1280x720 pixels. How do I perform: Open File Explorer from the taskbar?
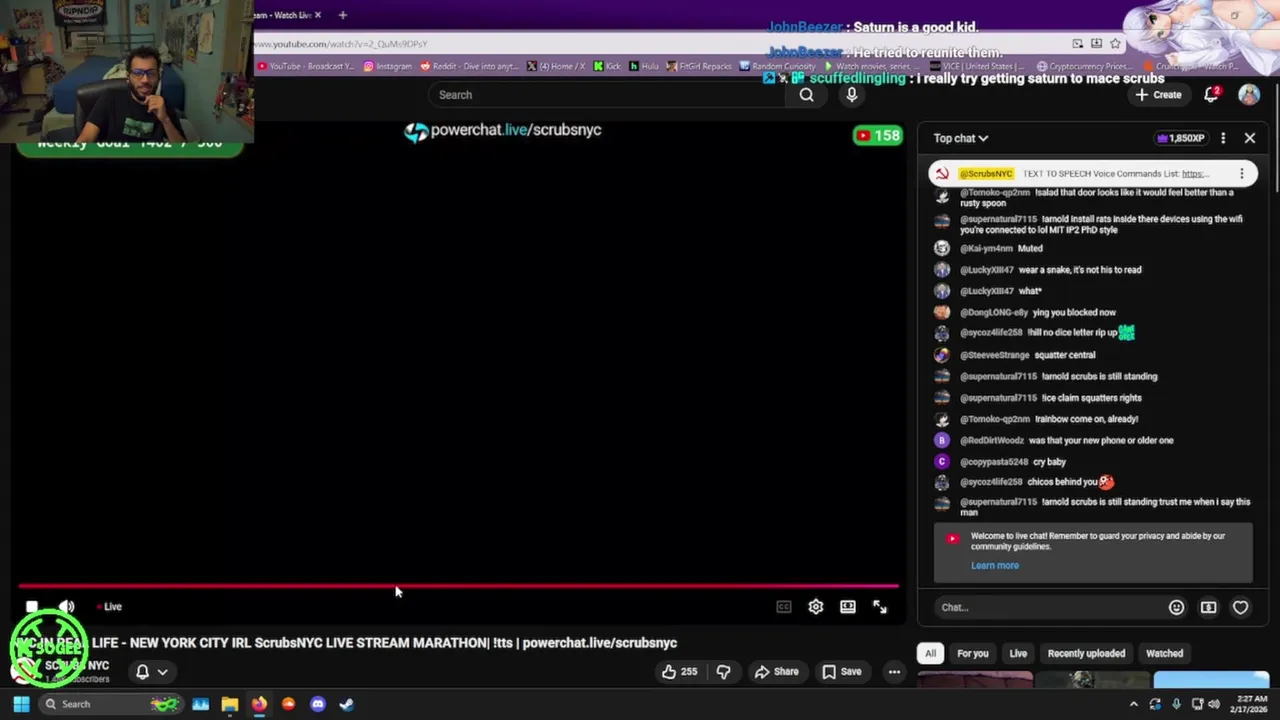tap(230, 704)
